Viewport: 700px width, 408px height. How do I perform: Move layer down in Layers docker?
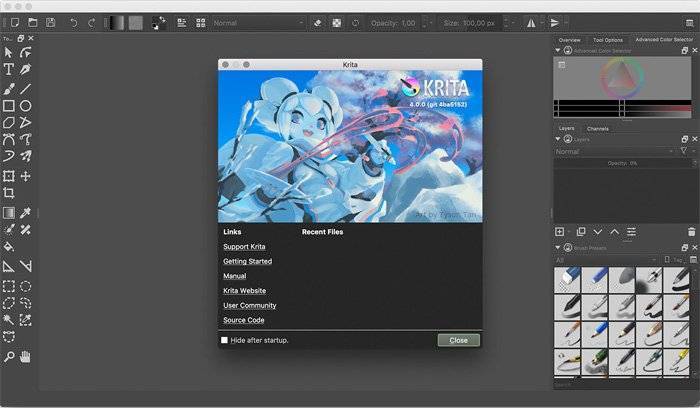(598, 232)
